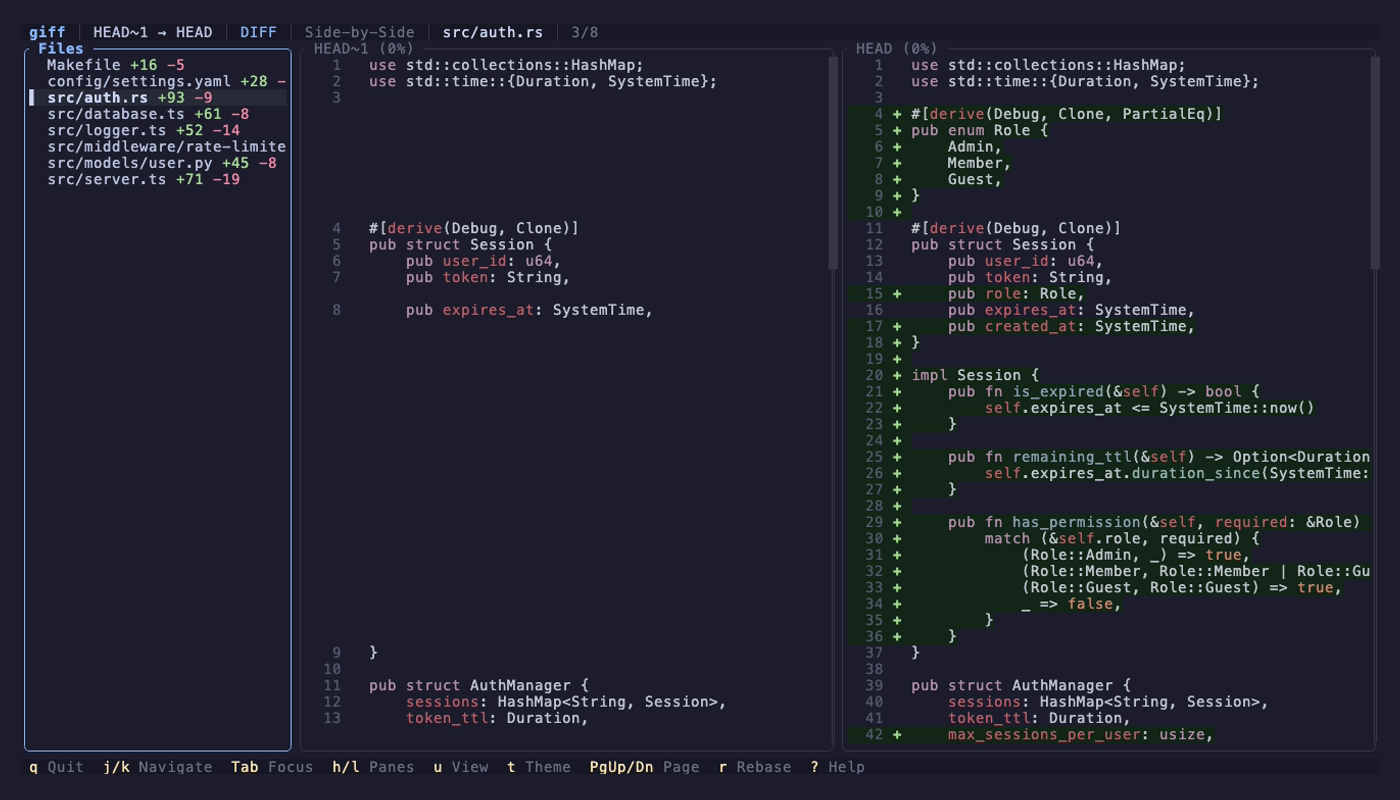
Task: Click '#[derive(Debug, Clone, PartialEq)]' line
Action: pyautogui.click(x=1067, y=114)
